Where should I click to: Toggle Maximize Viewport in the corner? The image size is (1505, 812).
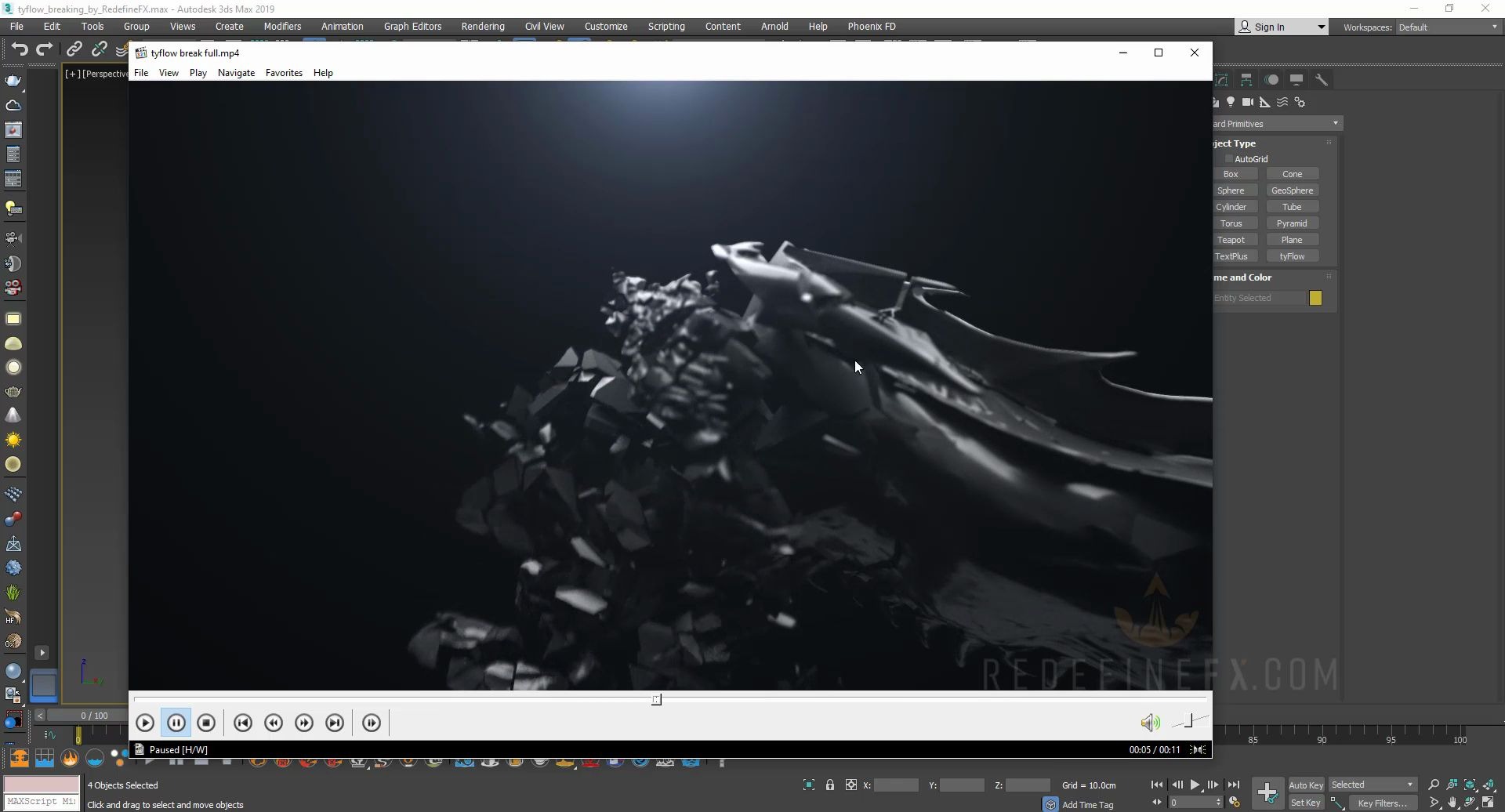[1488, 802]
